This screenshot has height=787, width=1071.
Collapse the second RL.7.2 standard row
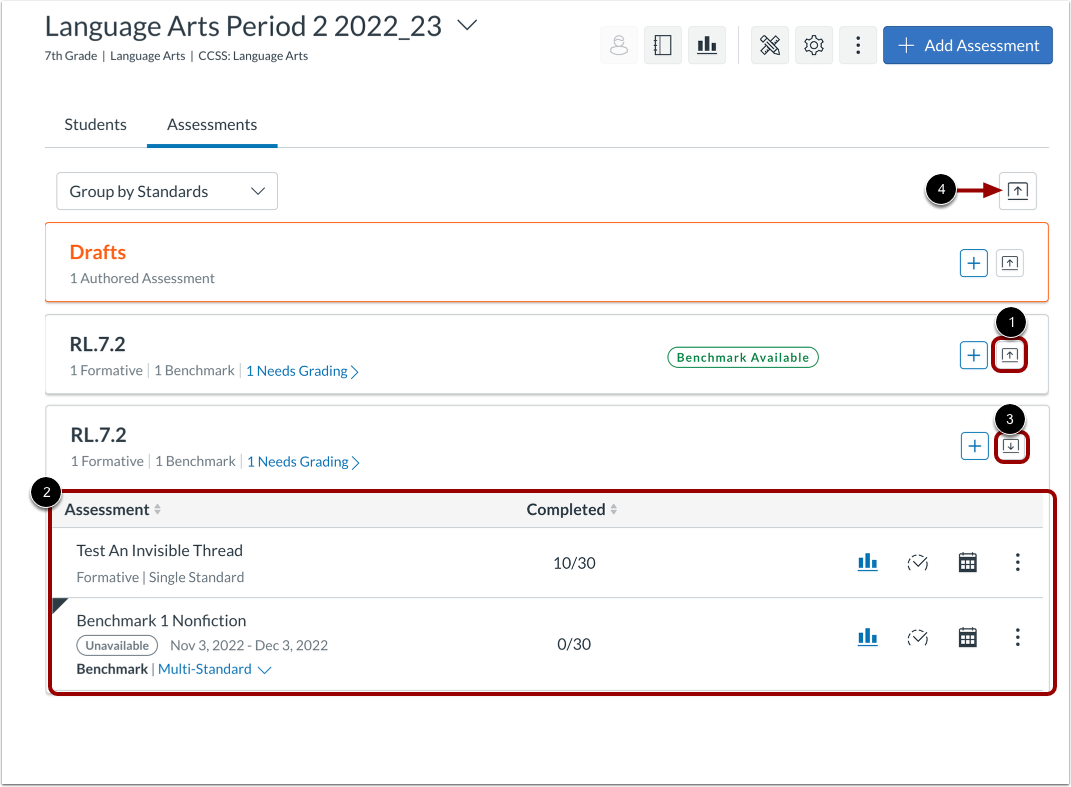pyautogui.click(x=1011, y=447)
